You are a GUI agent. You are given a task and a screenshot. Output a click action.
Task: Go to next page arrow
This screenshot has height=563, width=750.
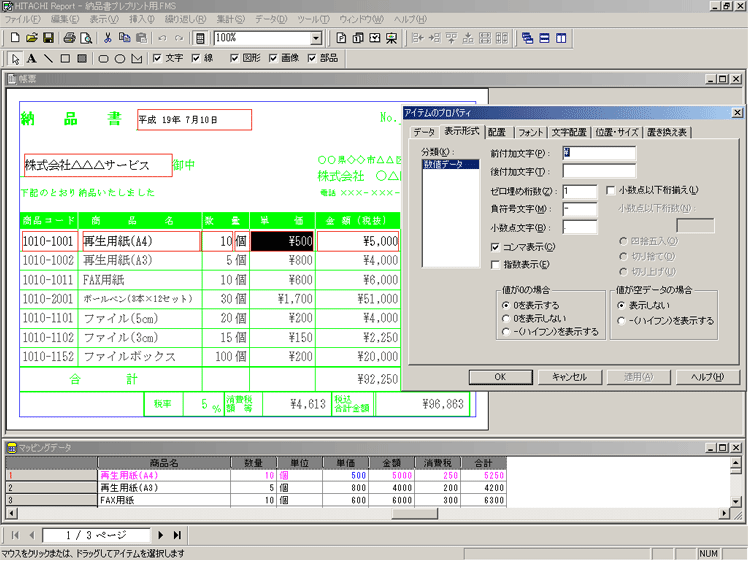[161, 535]
